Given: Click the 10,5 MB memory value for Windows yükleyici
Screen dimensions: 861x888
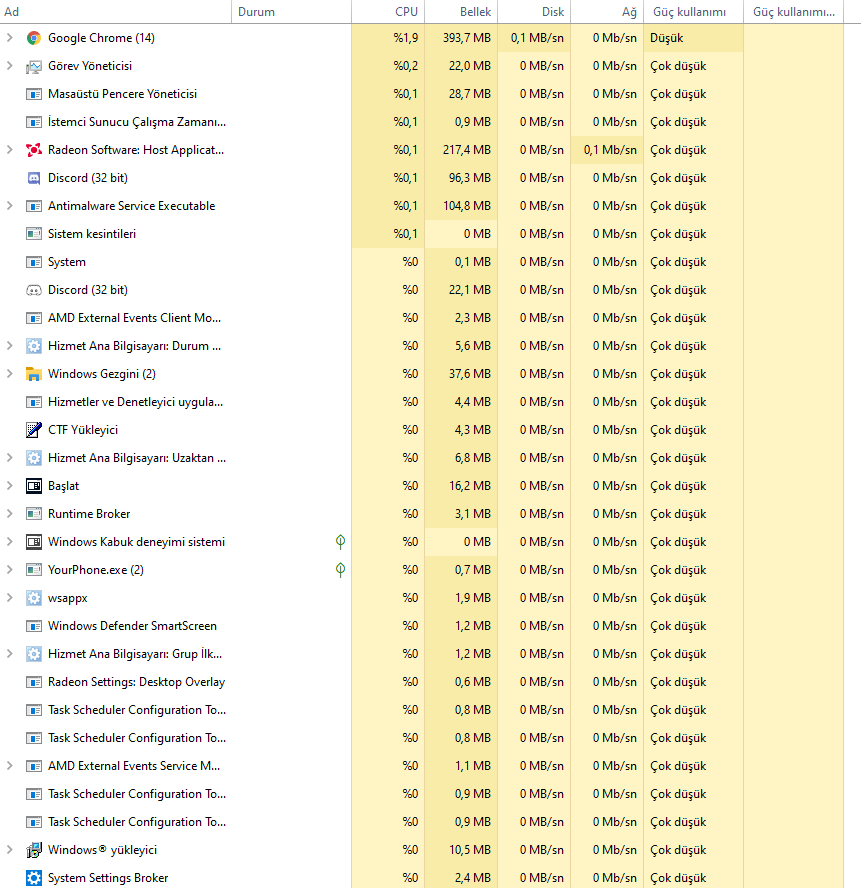Looking at the screenshot, I should (x=470, y=850).
